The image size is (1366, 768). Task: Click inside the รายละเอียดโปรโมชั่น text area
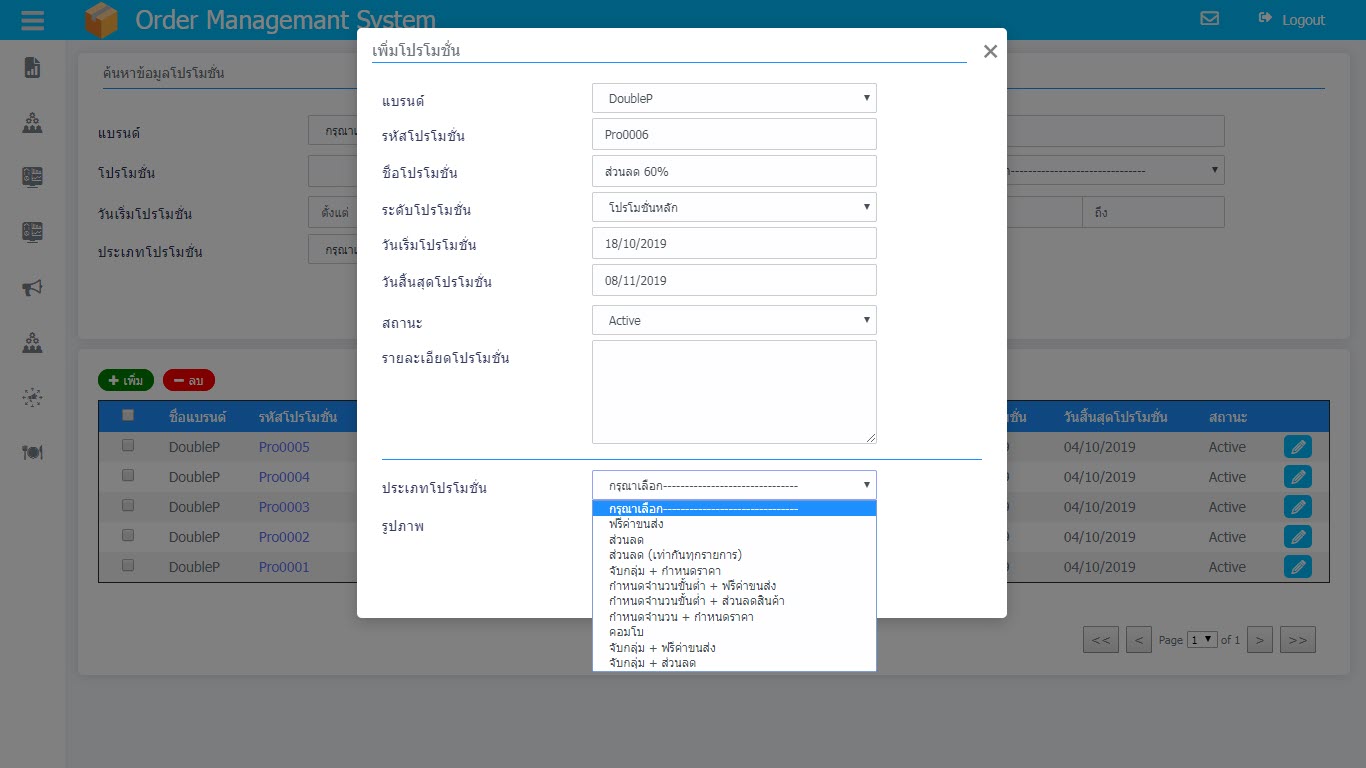[x=734, y=392]
